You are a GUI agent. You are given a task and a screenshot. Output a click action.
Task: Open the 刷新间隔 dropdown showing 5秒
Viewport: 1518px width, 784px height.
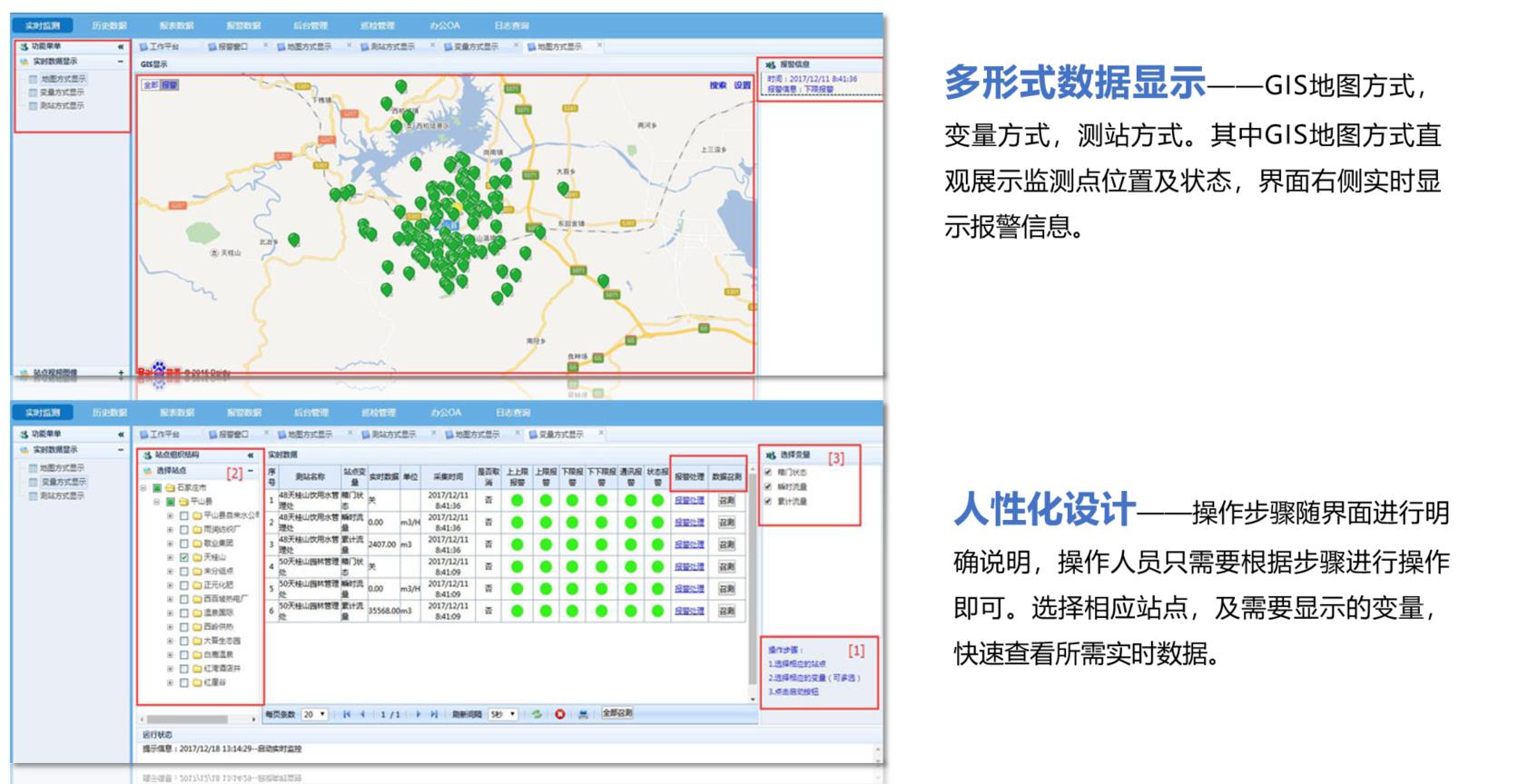[x=503, y=715]
